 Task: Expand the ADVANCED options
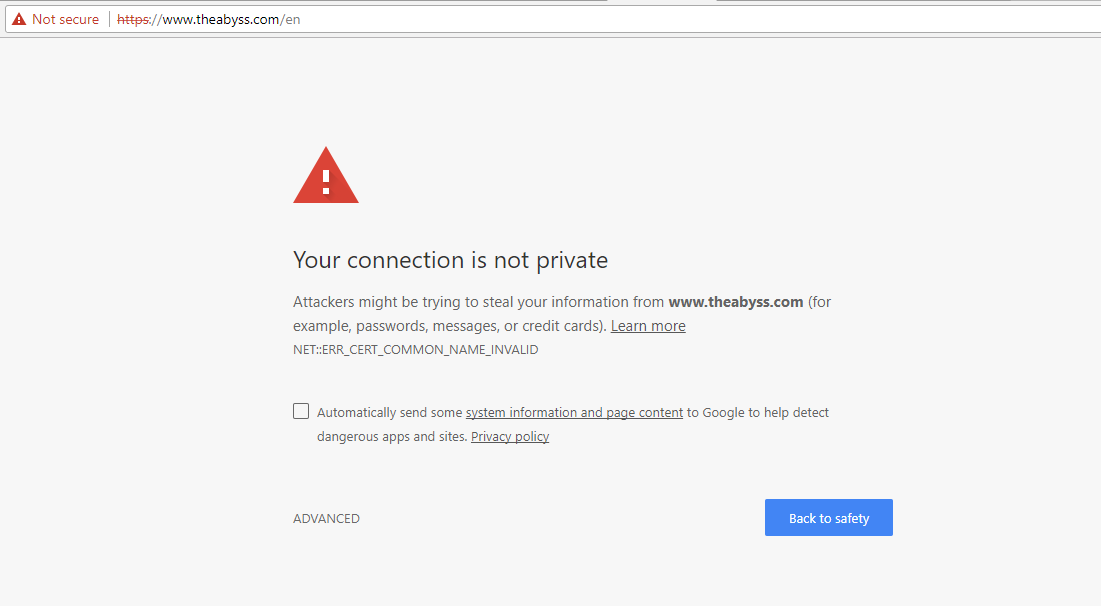pos(327,518)
